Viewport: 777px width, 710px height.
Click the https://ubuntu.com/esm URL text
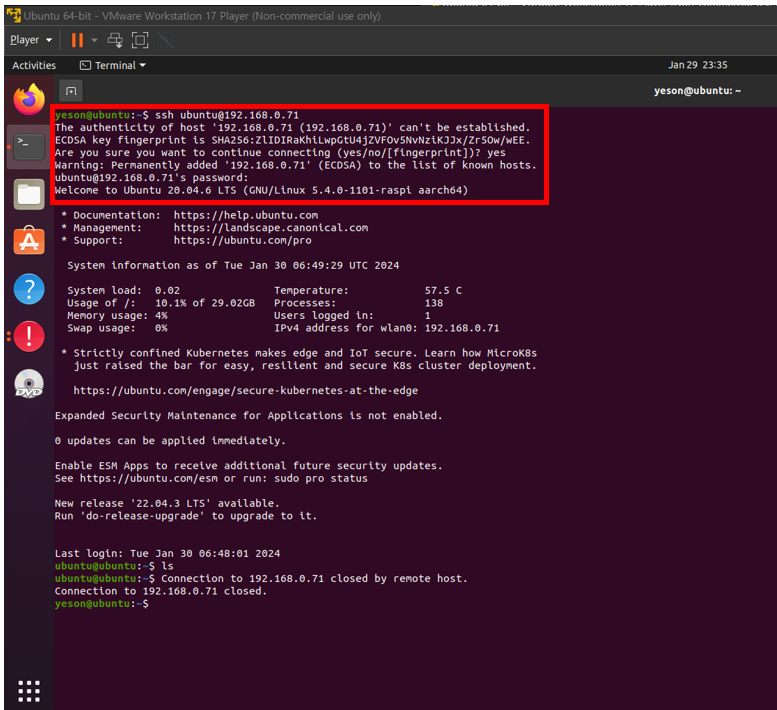click(x=149, y=479)
